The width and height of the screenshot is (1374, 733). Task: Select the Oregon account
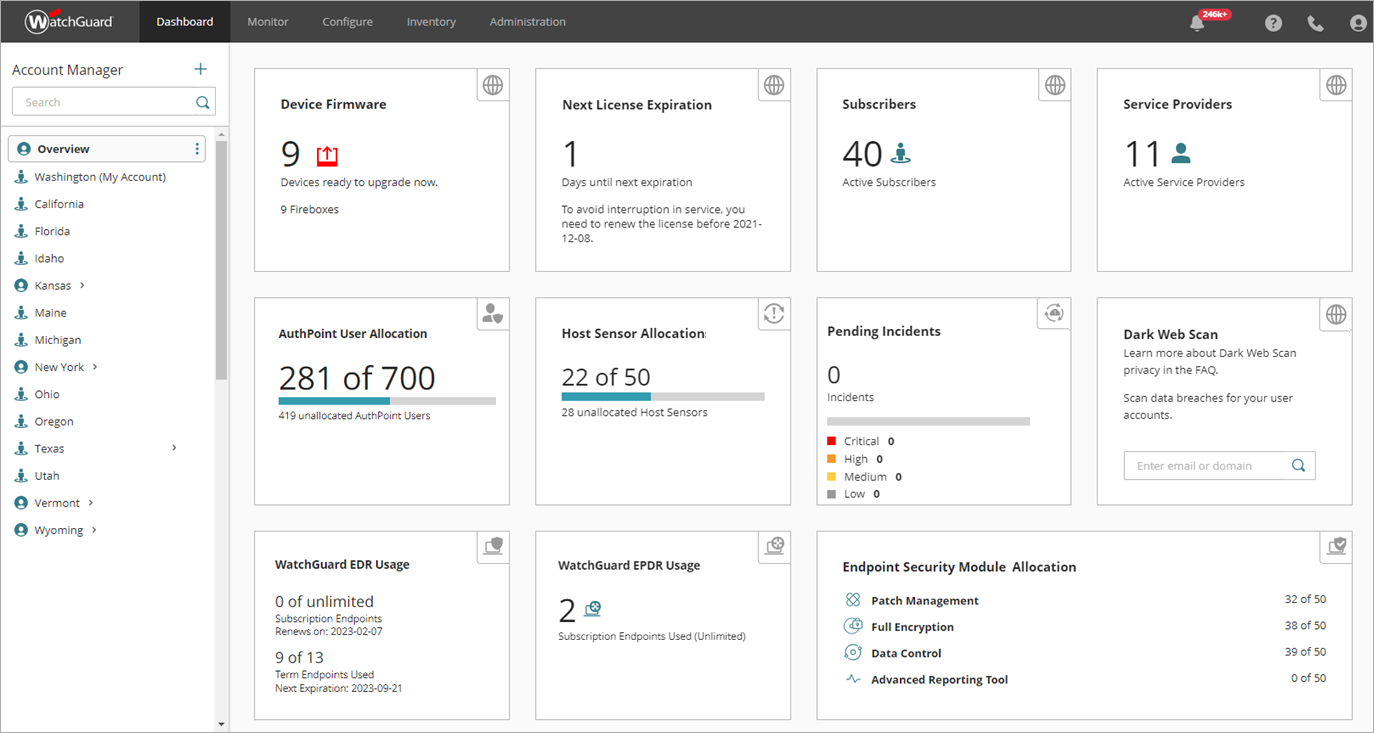coord(54,421)
